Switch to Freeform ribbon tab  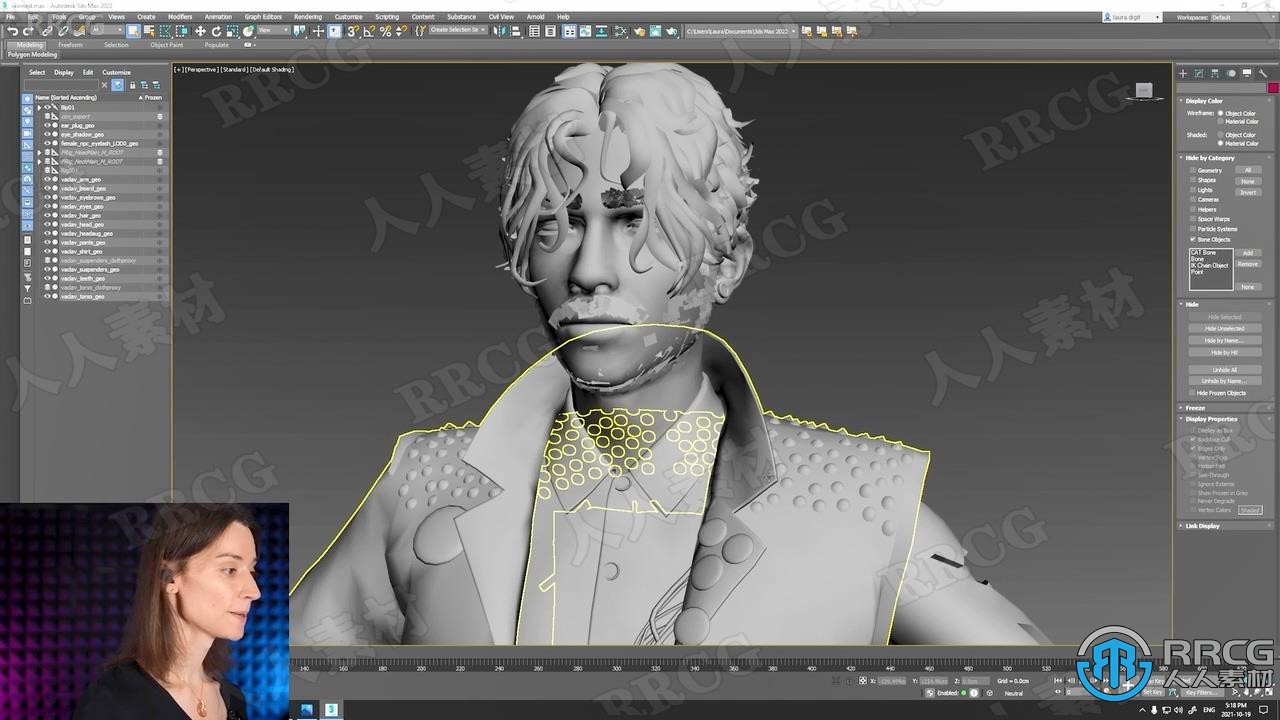tap(70, 45)
